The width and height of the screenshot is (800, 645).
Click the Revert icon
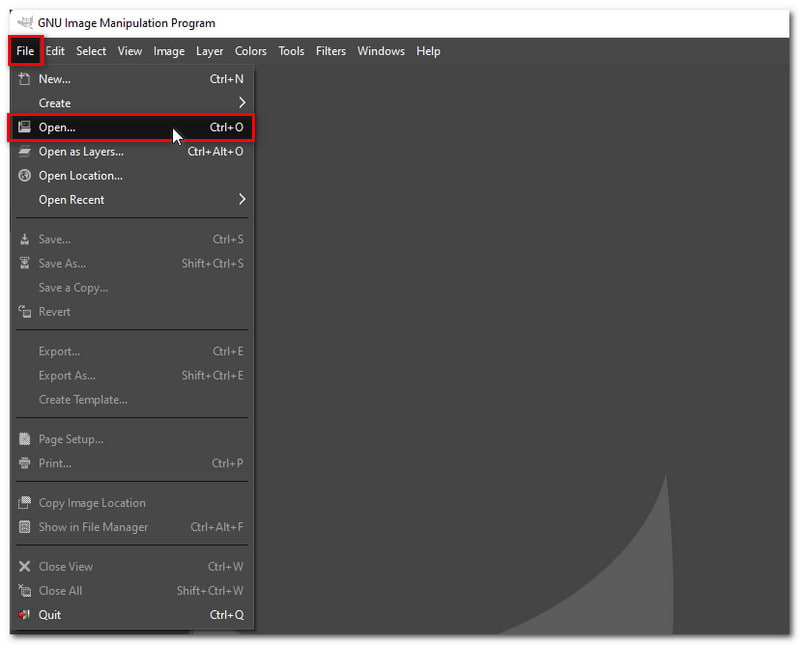[24, 311]
